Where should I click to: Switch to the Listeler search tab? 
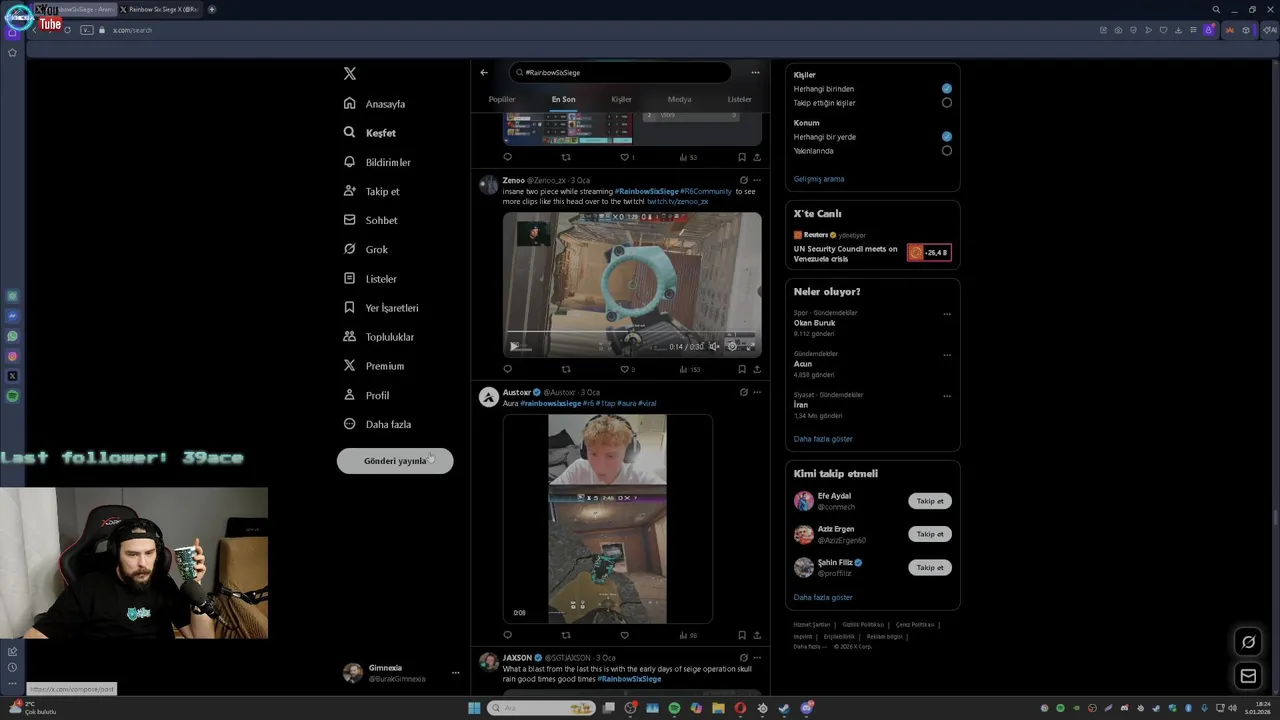coord(740,99)
